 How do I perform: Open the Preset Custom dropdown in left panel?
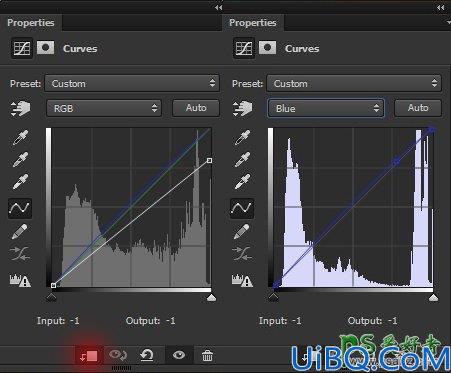point(132,83)
